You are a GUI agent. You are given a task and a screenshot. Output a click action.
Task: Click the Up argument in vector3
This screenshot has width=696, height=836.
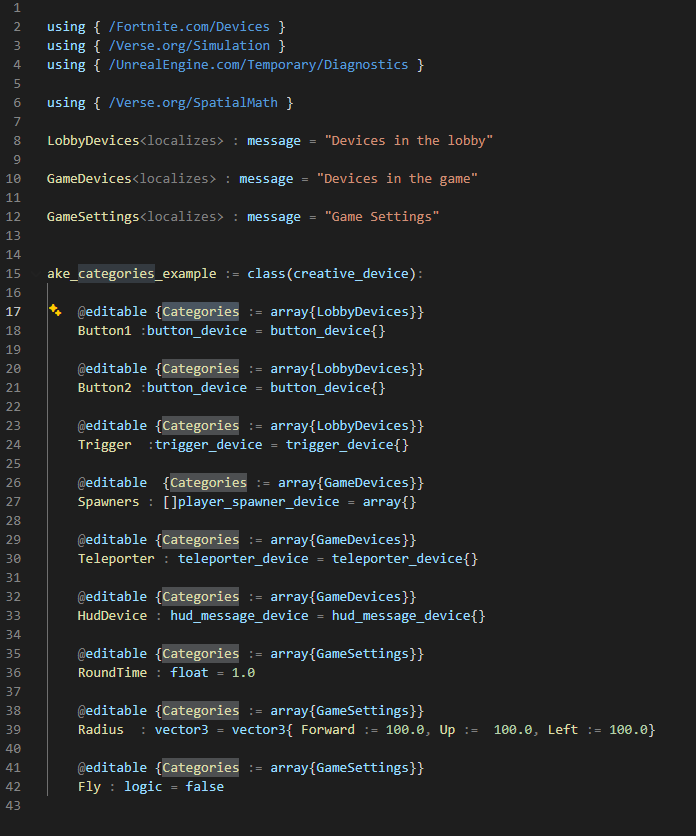click(x=447, y=730)
